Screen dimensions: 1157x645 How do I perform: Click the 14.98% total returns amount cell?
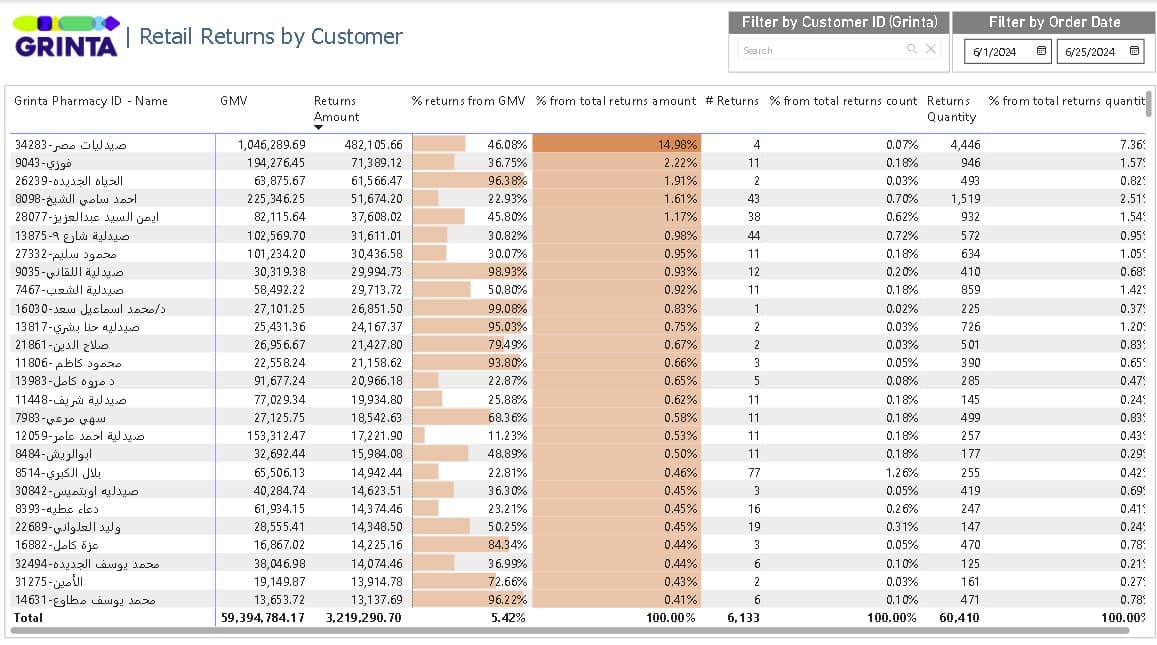616,145
